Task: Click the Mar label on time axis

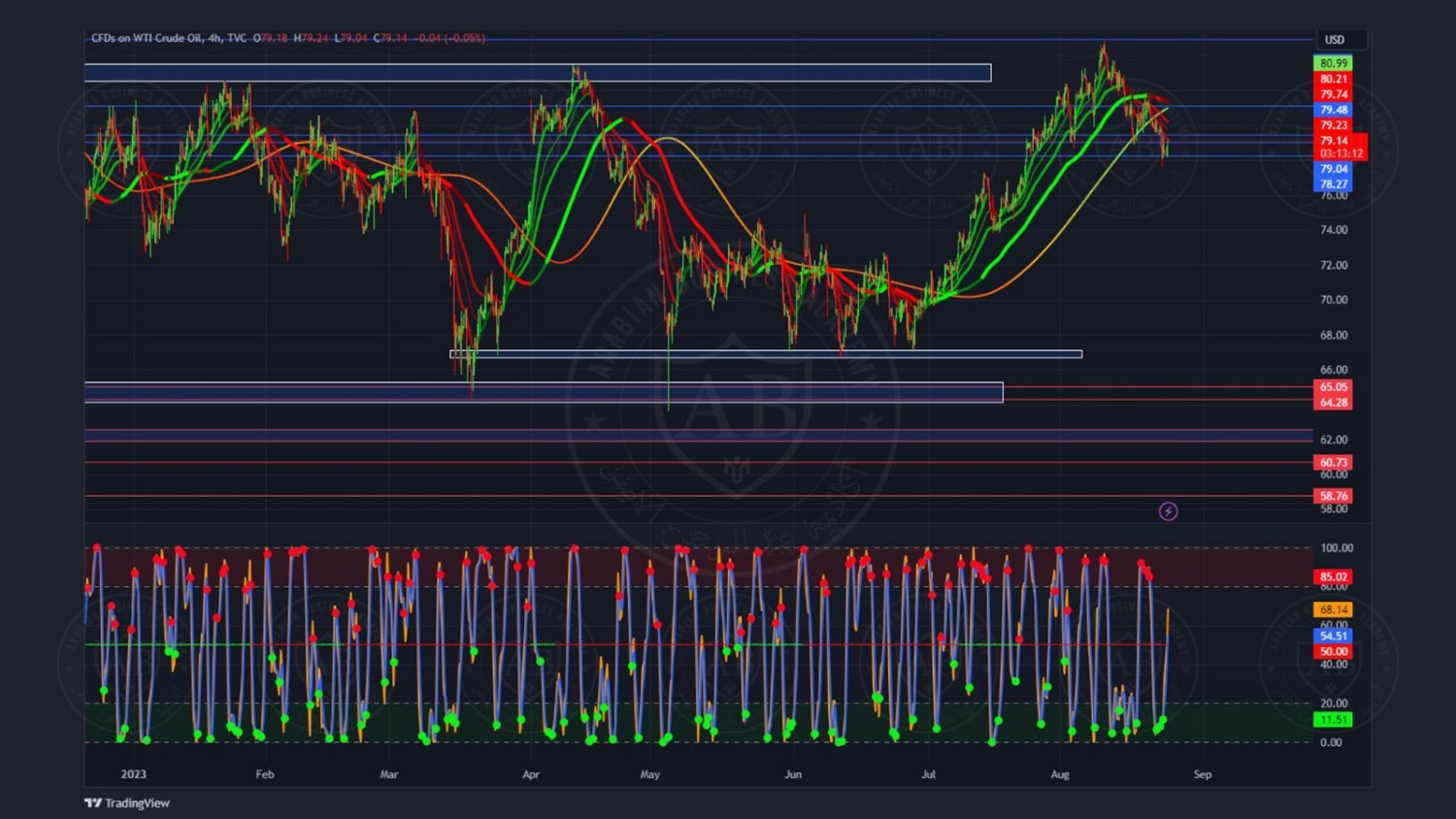Action: [388, 774]
